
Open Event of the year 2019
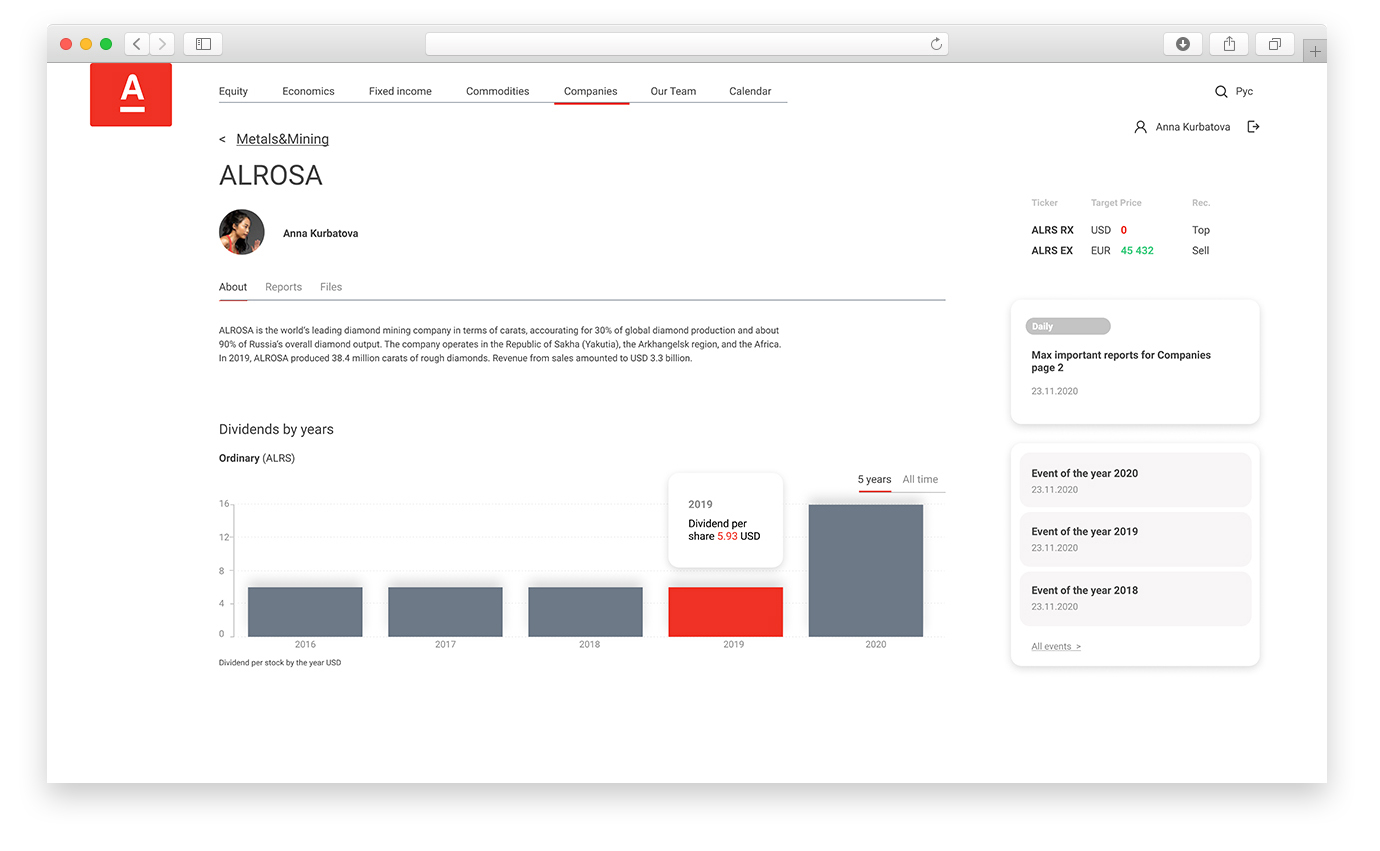(x=1135, y=539)
